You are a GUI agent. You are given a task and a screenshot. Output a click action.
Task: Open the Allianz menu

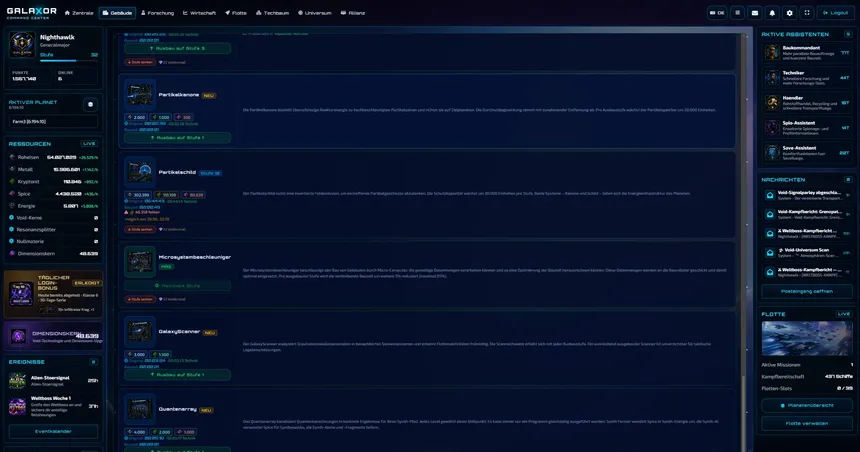coord(353,13)
